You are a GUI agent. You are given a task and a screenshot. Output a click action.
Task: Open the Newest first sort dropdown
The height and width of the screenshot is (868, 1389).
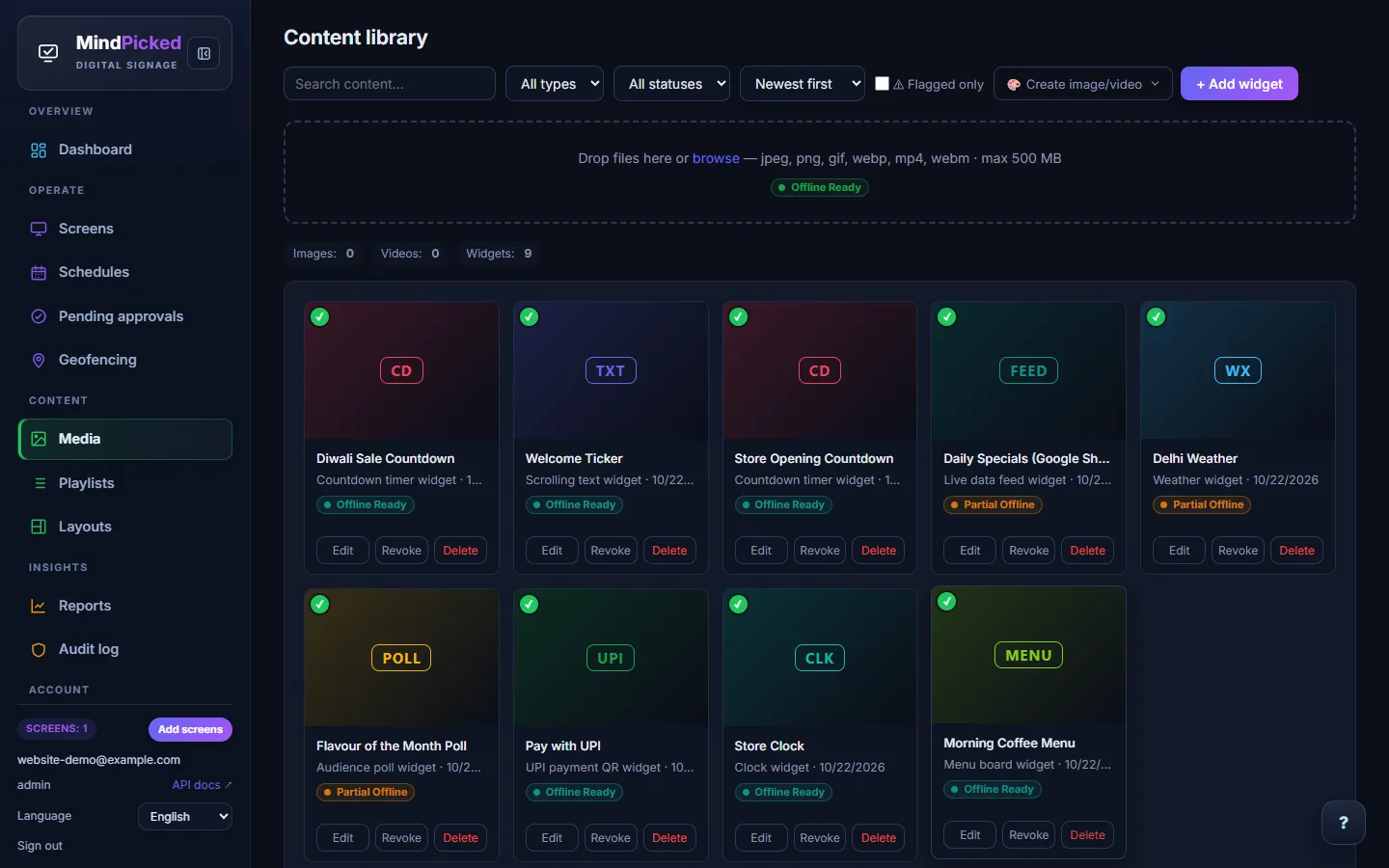(x=803, y=84)
